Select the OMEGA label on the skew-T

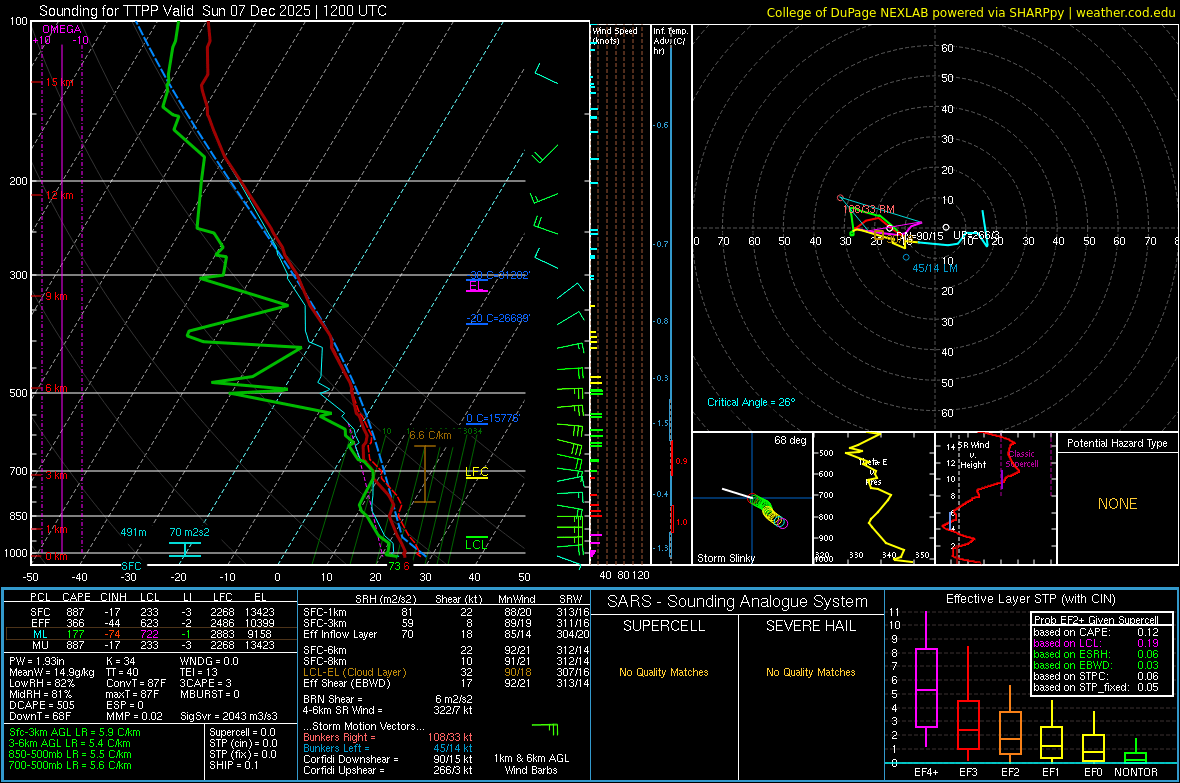coord(62,29)
